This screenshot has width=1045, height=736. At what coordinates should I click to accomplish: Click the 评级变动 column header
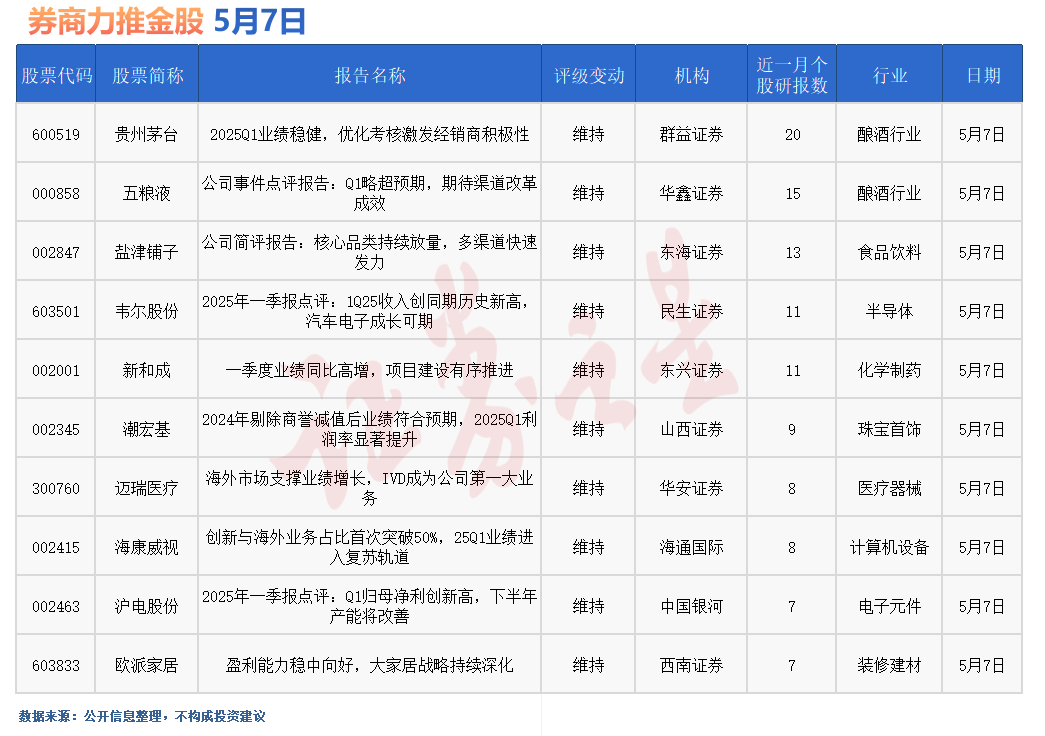point(588,75)
